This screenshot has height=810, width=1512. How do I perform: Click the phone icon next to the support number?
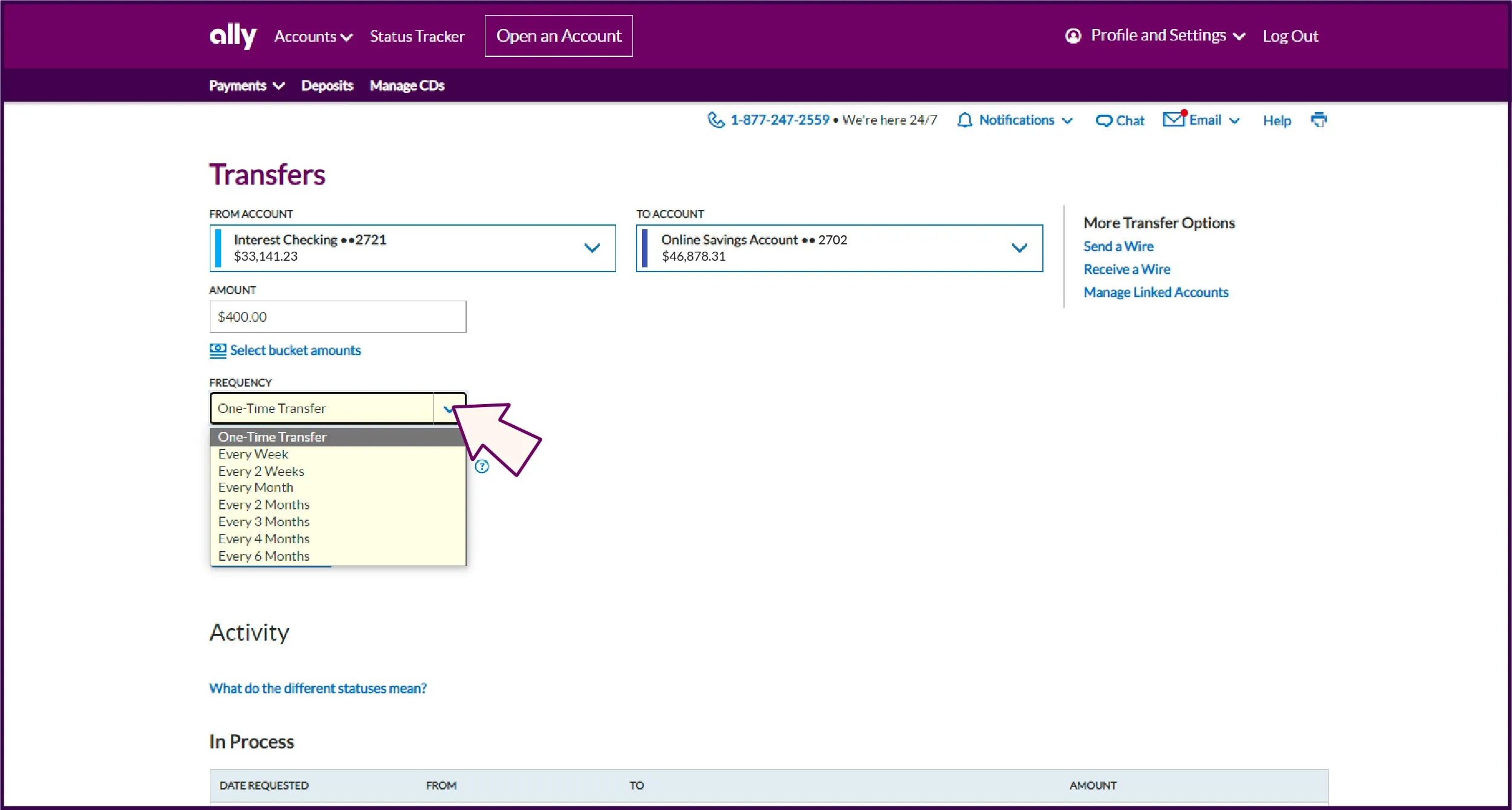coord(716,119)
